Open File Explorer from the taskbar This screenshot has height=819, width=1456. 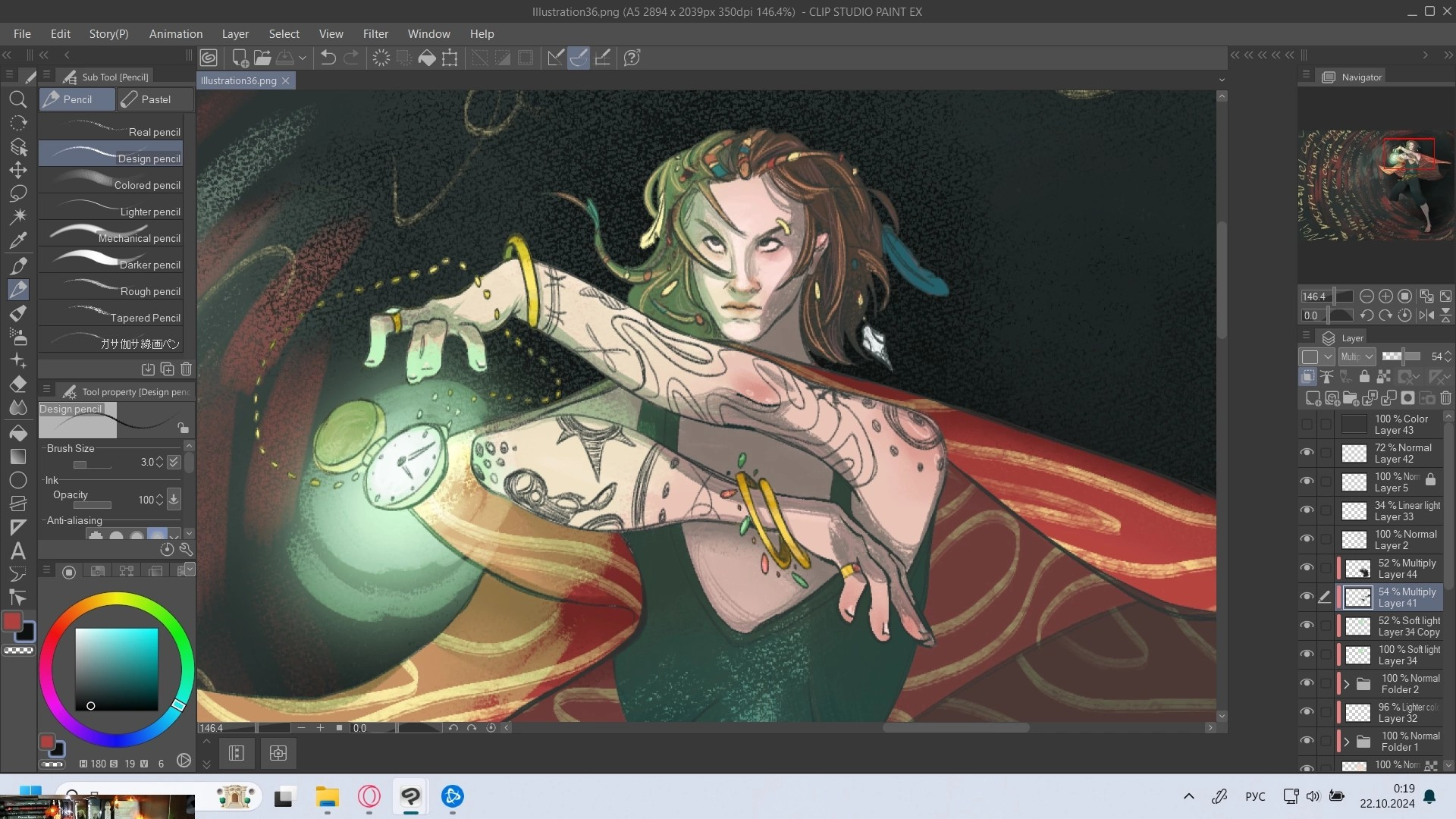point(327,796)
